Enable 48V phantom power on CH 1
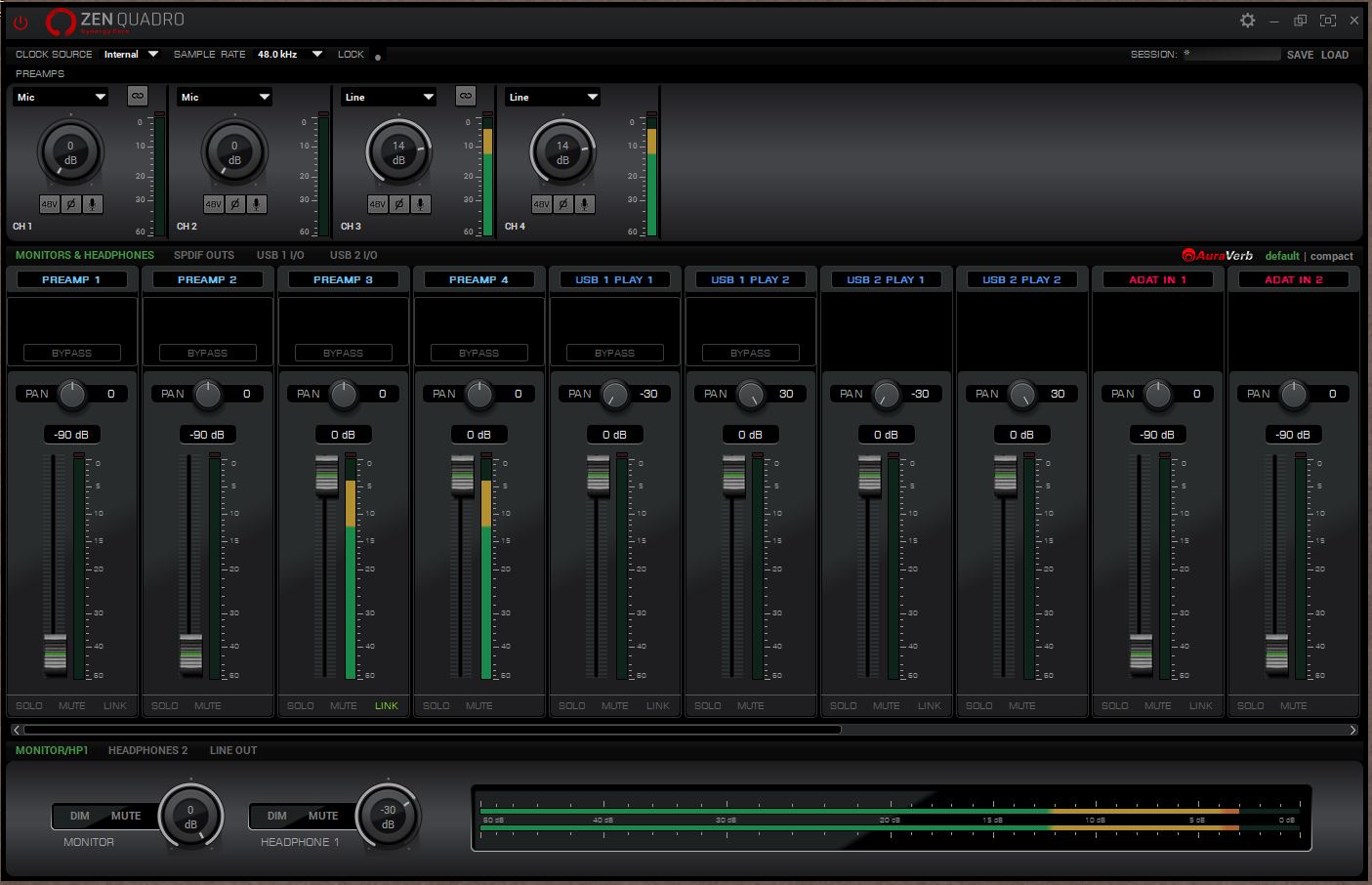The width and height of the screenshot is (1372, 885). 50,204
